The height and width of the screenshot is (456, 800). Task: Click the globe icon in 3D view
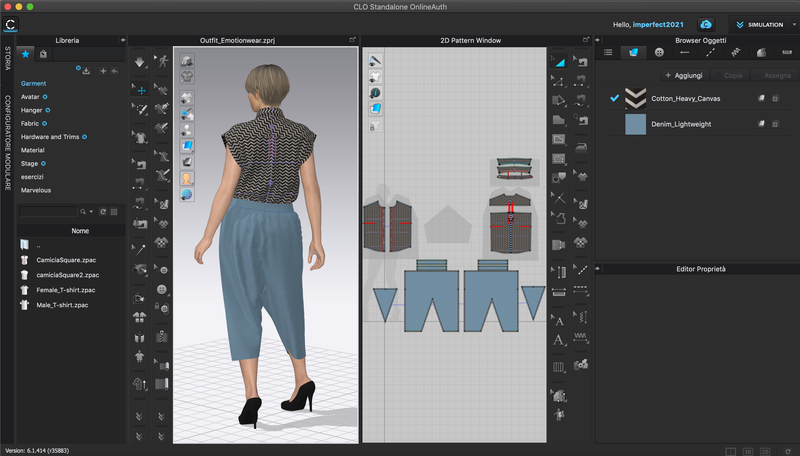click(x=187, y=194)
